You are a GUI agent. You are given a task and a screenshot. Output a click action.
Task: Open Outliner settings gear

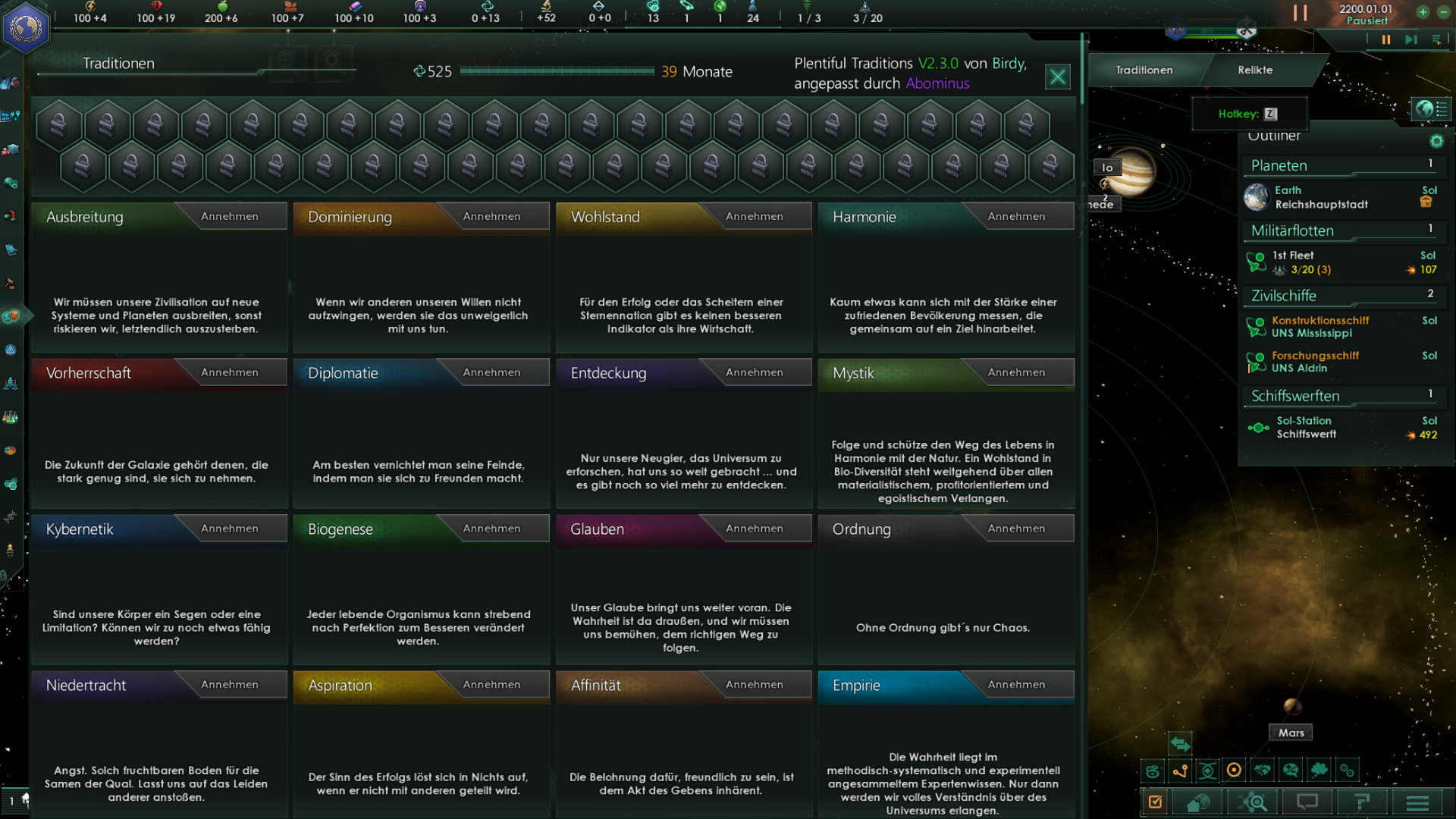tap(1436, 141)
